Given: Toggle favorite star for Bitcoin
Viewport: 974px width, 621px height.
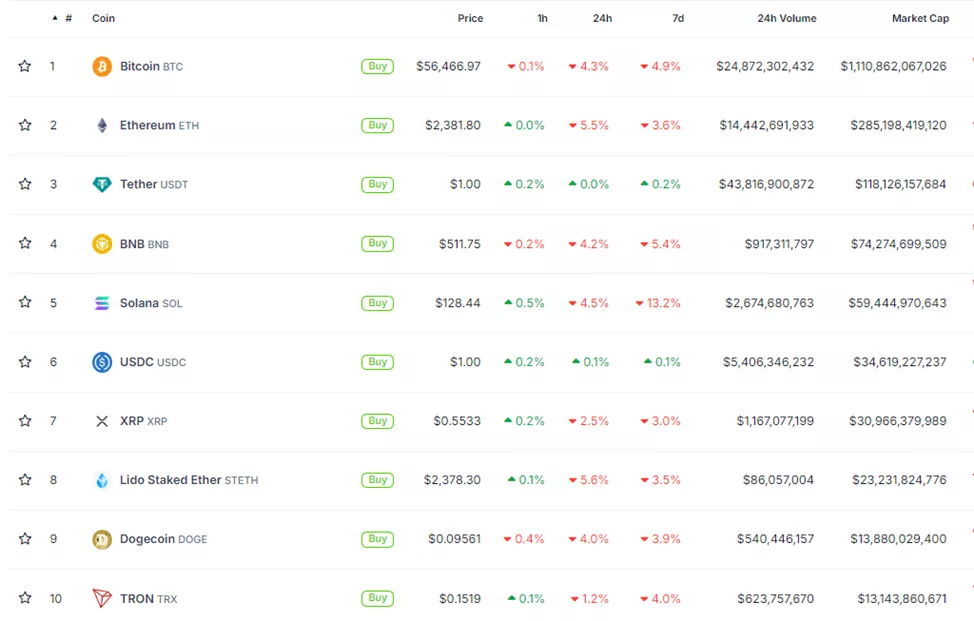Looking at the screenshot, I should click(25, 66).
